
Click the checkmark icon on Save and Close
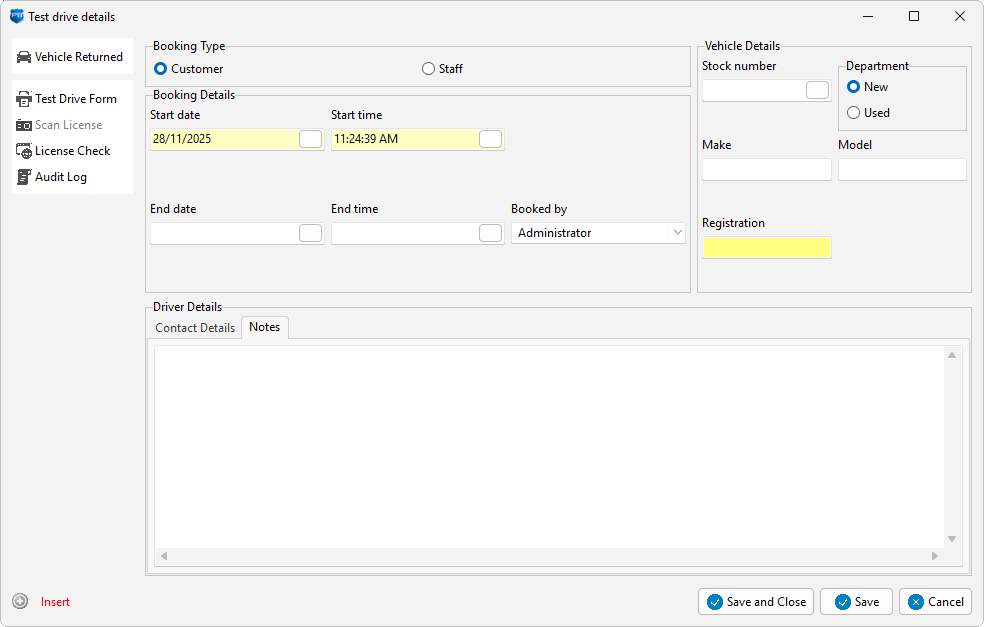coord(714,602)
